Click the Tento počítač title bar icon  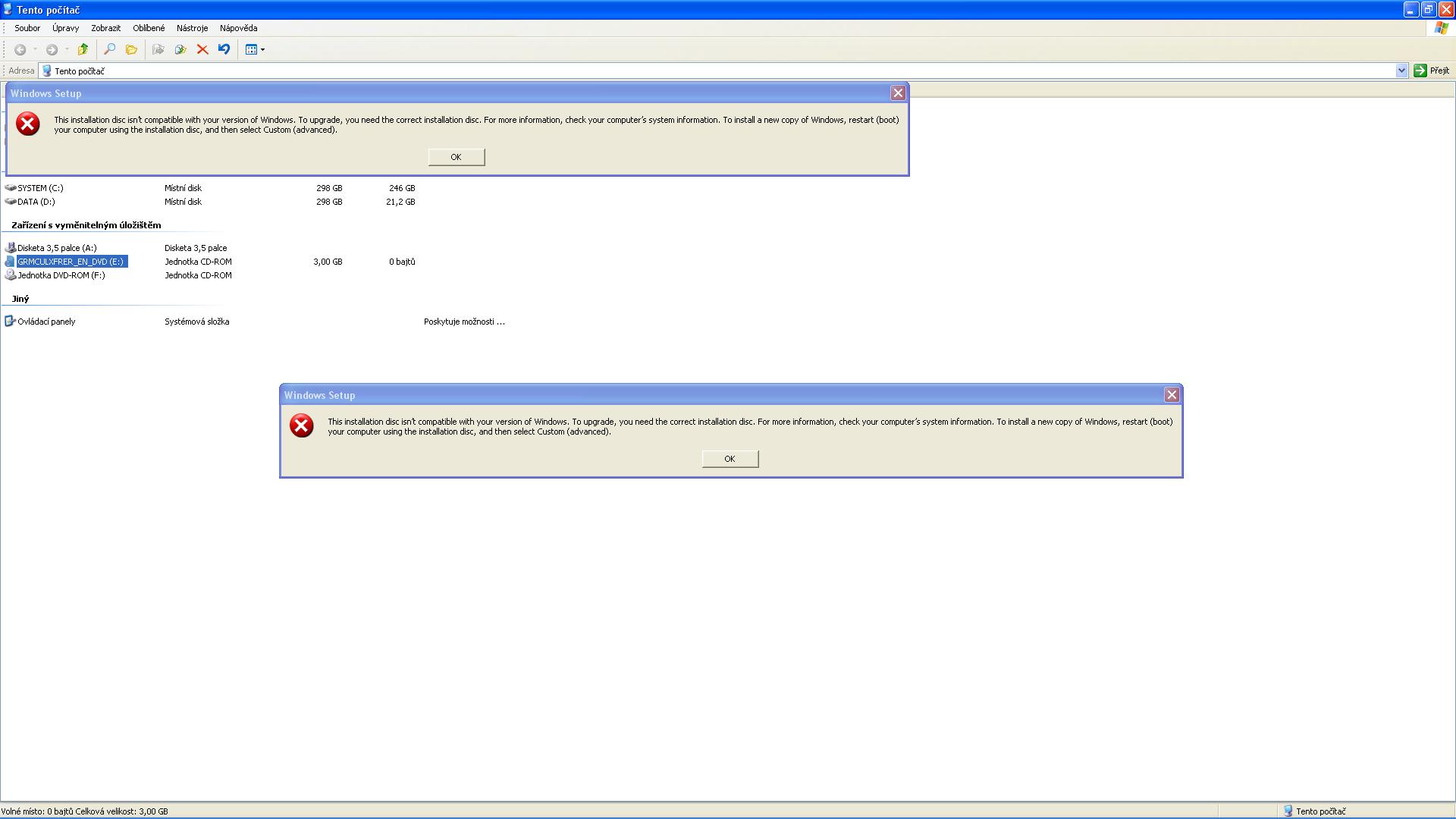[x=8, y=10]
